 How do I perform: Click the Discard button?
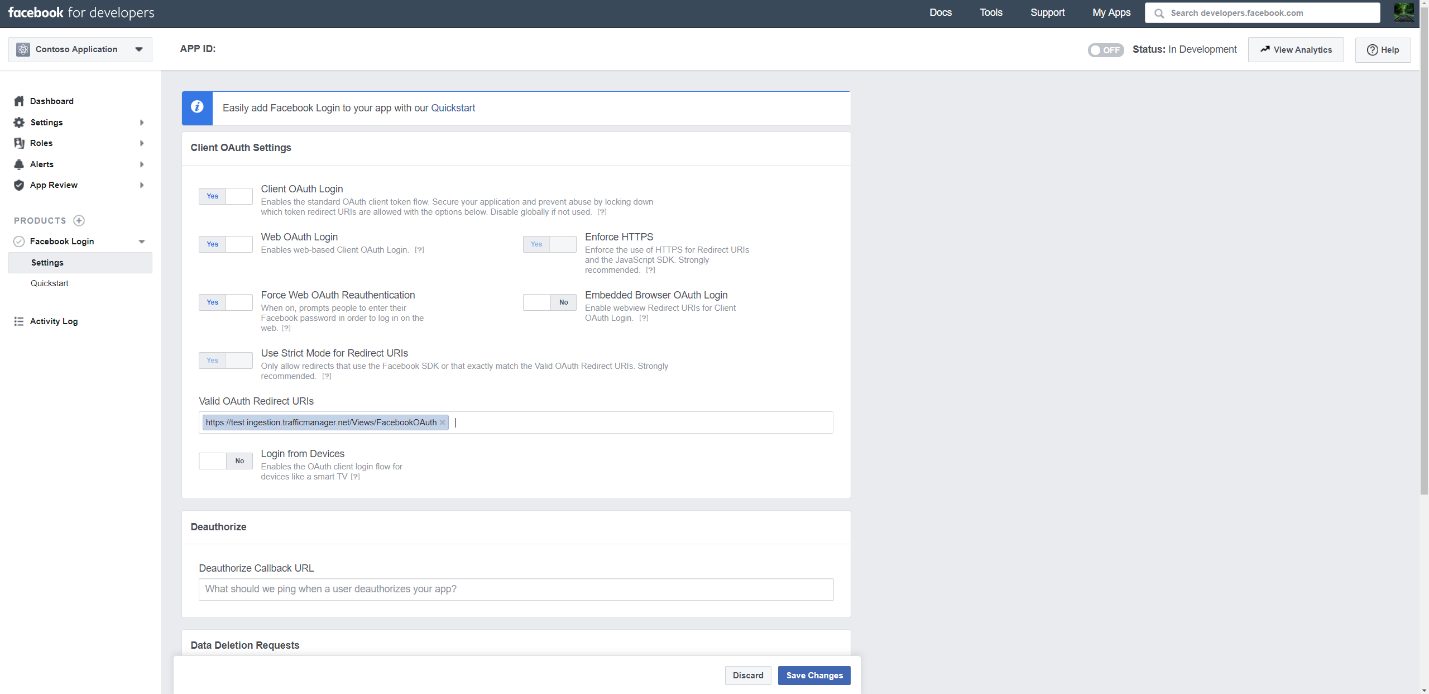click(748, 675)
